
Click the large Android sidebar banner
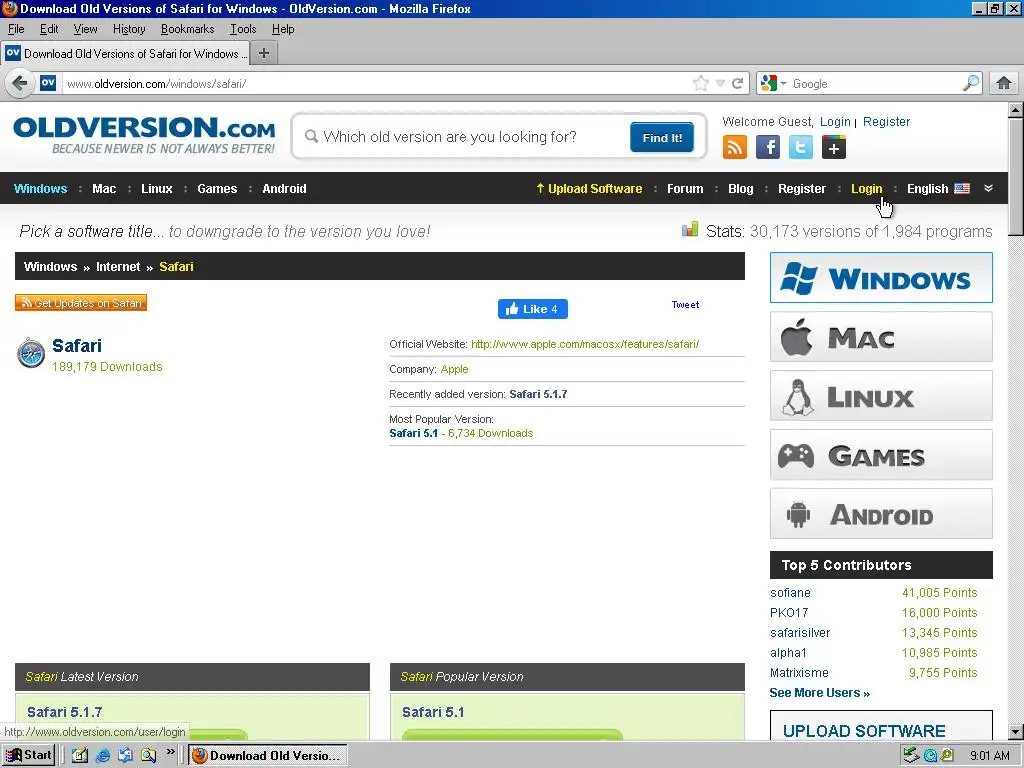coord(881,513)
